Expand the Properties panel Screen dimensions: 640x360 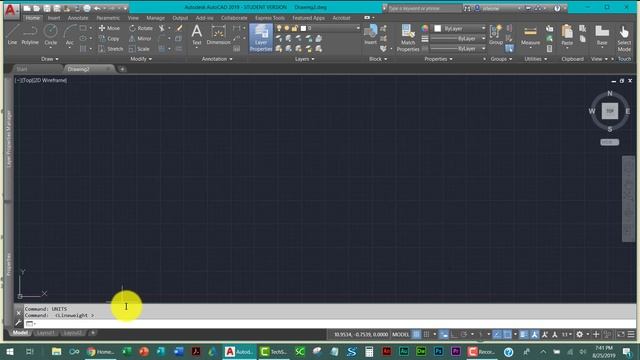[438, 59]
